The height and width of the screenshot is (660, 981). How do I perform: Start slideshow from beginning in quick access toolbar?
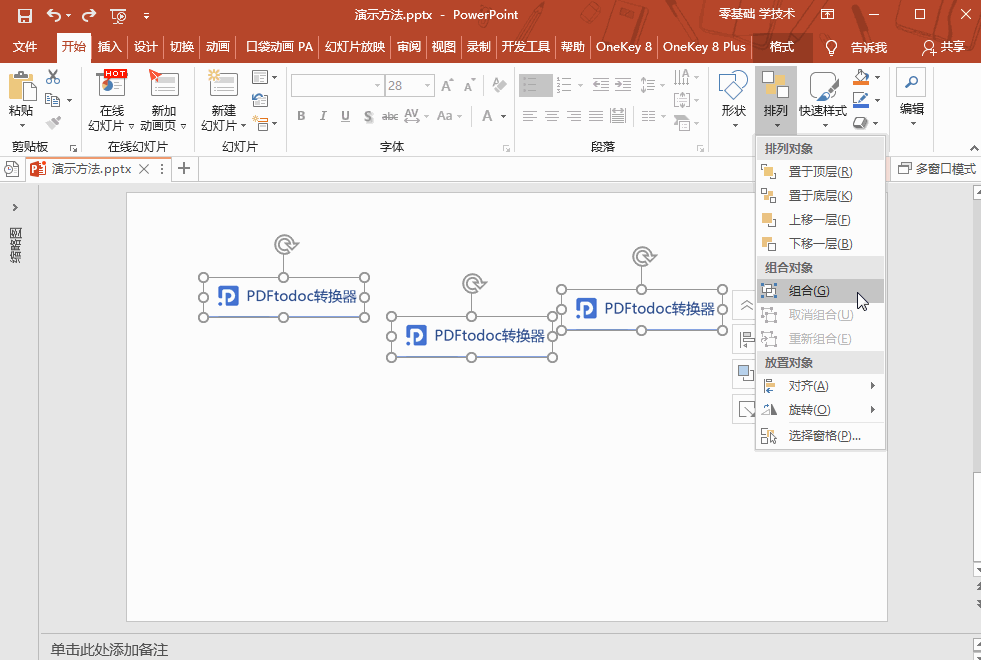tap(118, 16)
